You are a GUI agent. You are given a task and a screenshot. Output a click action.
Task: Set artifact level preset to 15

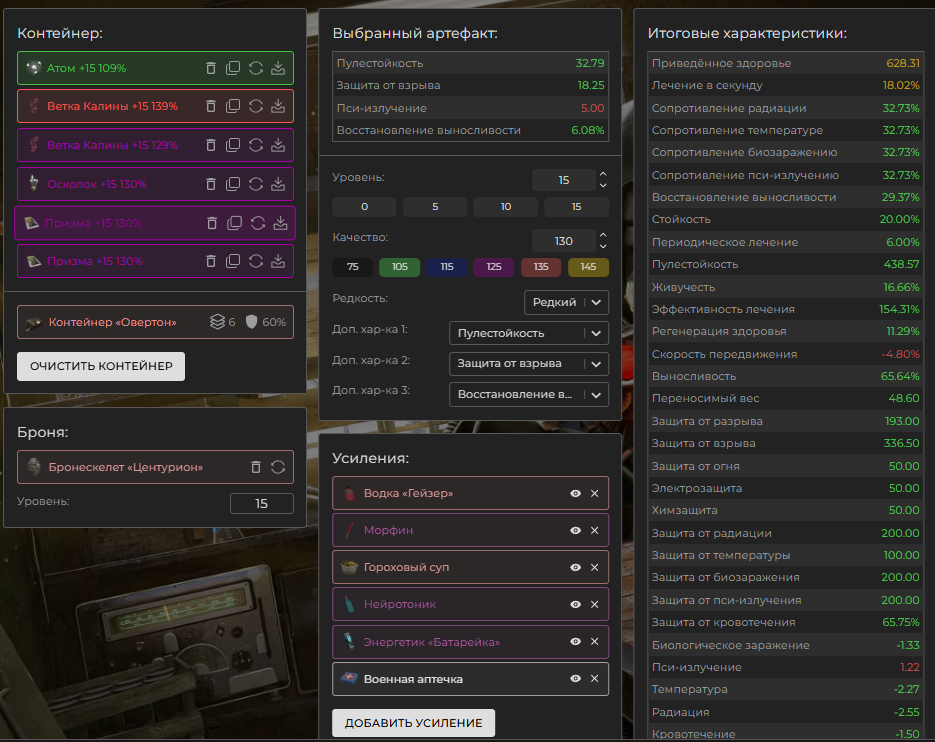(577, 206)
